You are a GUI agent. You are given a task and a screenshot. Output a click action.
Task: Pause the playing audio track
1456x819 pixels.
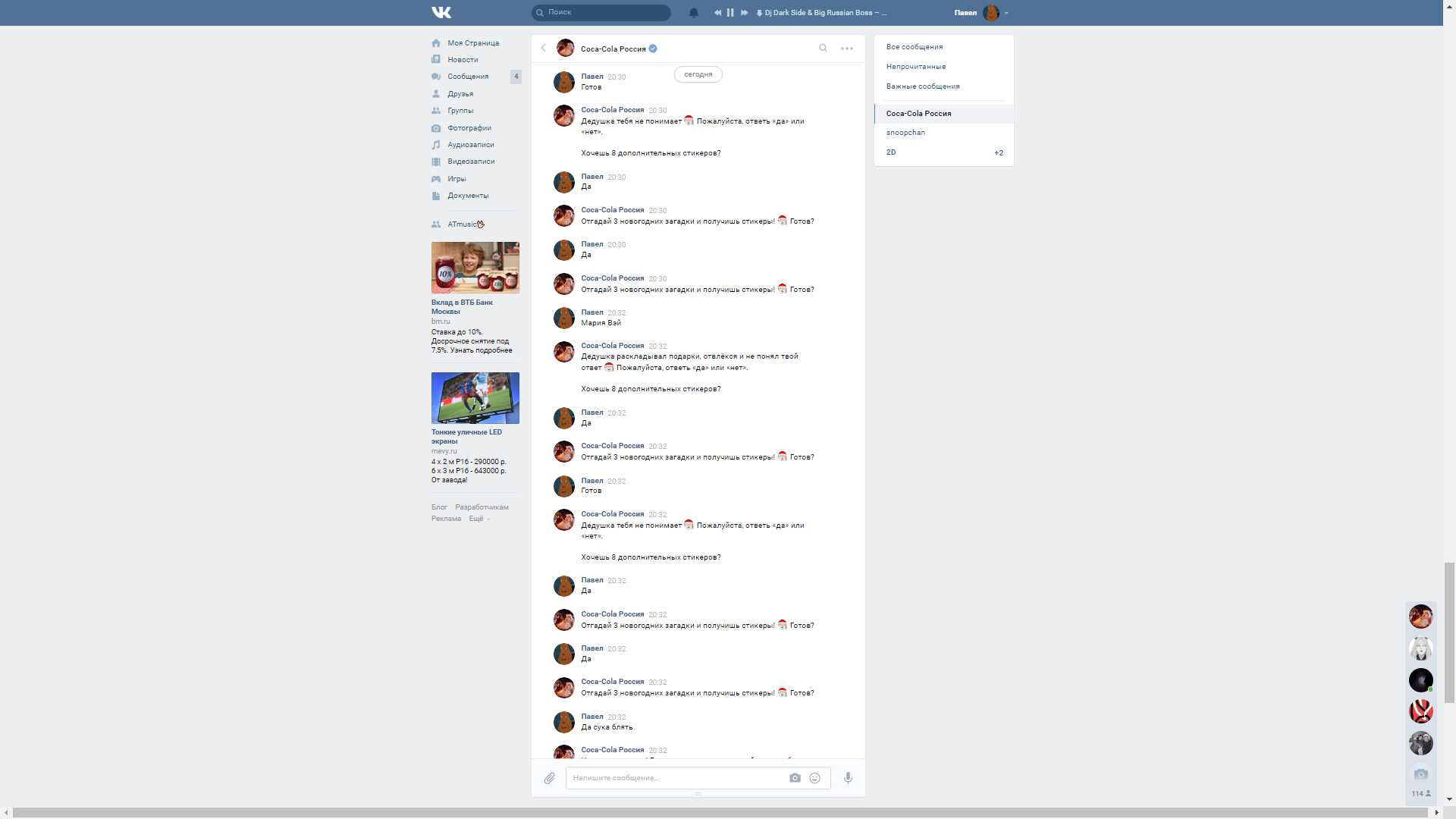(x=730, y=13)
